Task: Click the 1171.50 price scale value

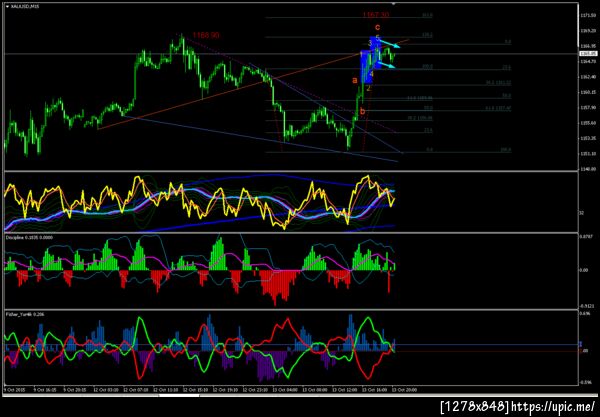Action: tap(586, 15)
